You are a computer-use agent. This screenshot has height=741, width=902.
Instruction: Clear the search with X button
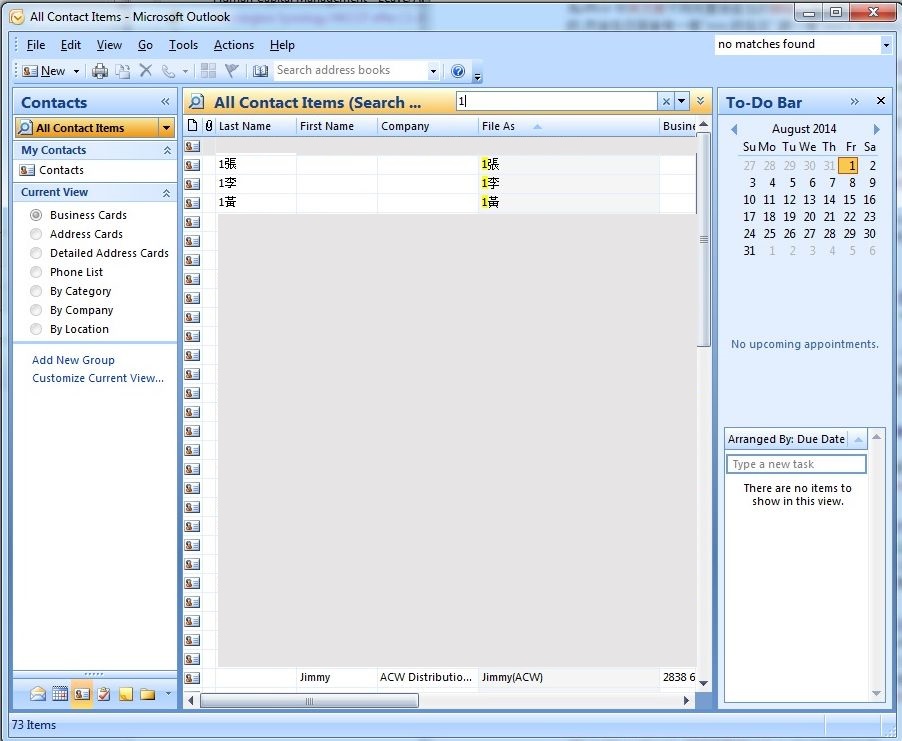666,102
